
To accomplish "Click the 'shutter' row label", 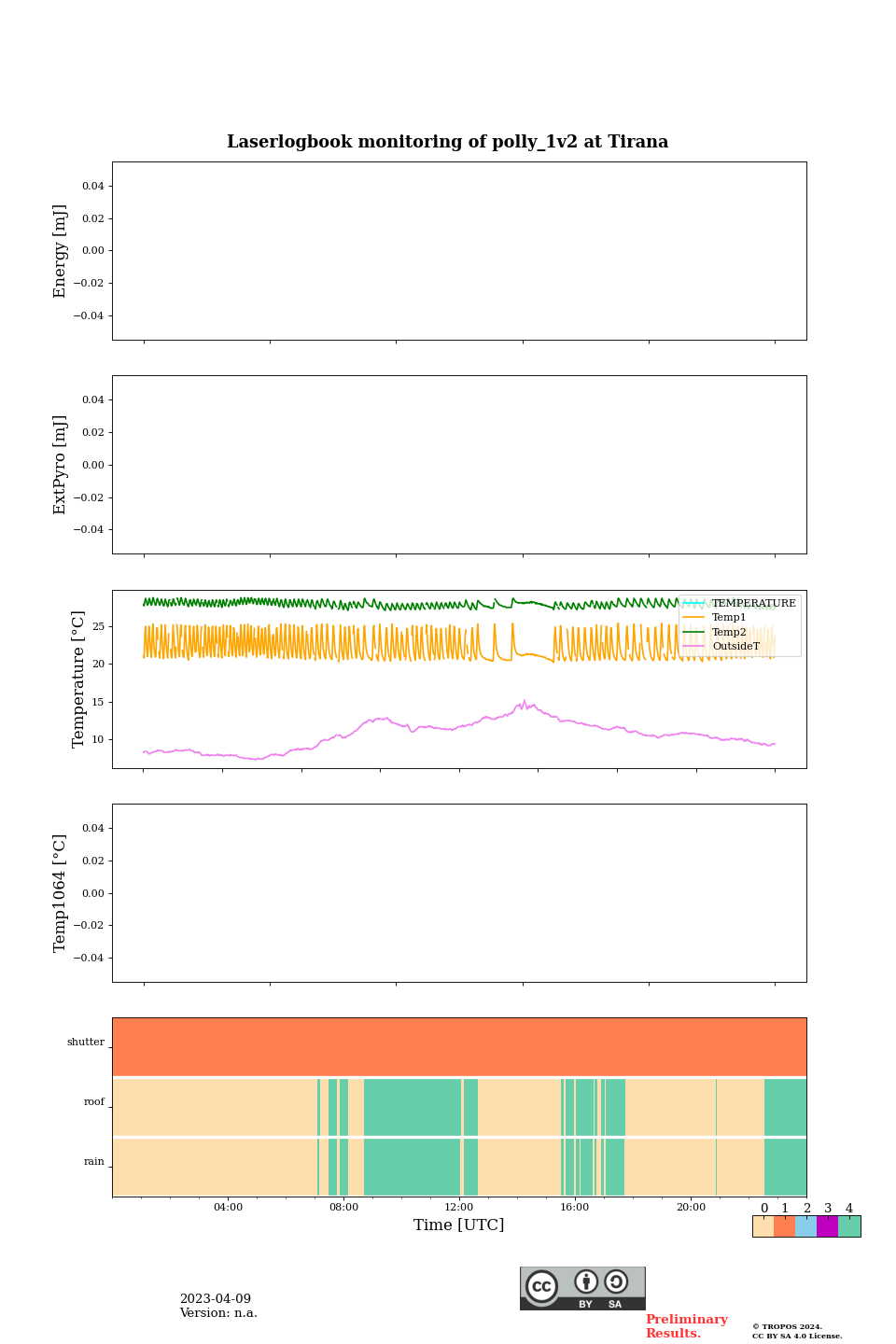I will (86, 1043).
